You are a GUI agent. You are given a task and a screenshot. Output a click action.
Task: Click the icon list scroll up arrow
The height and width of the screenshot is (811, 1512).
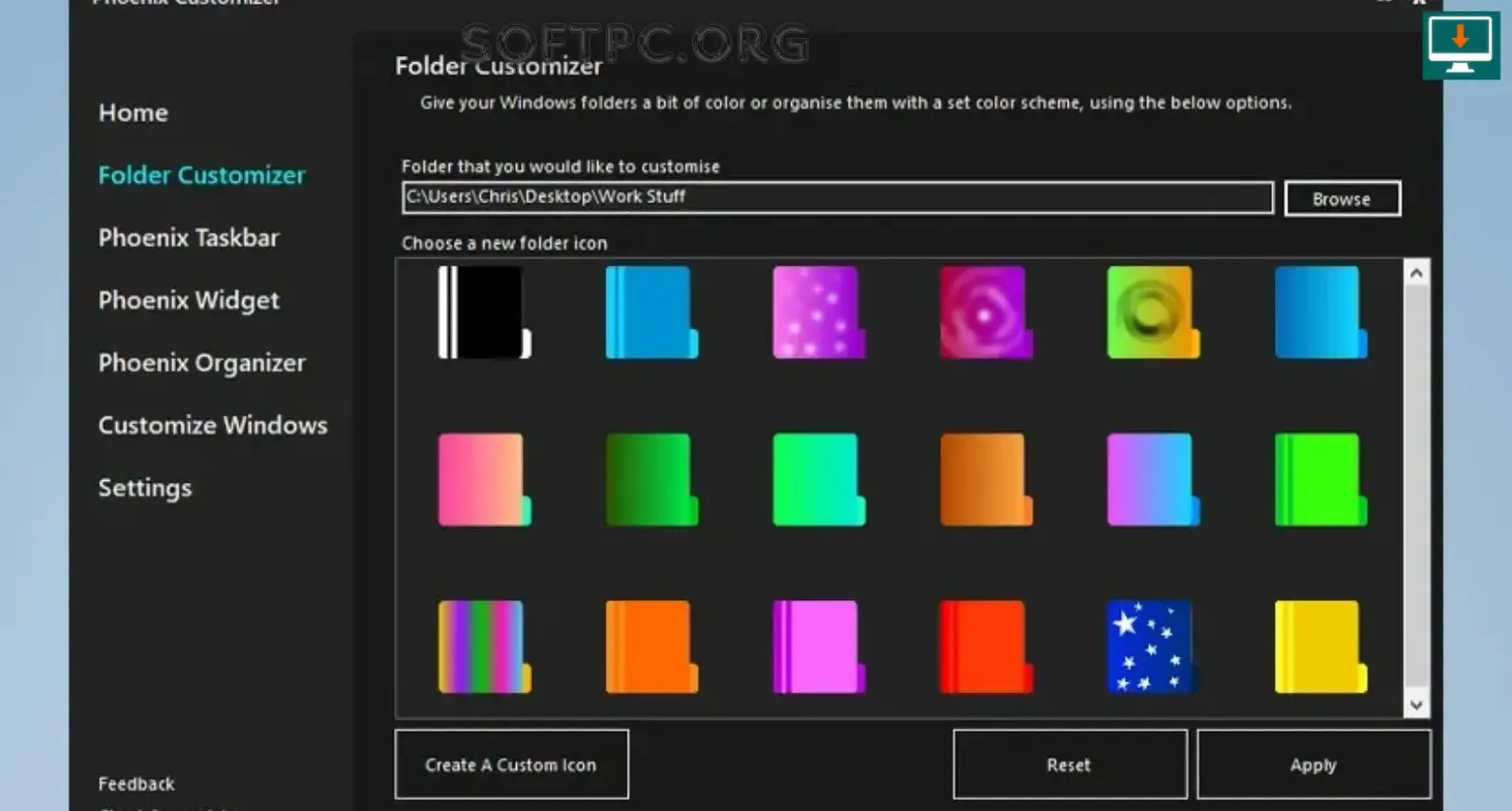1416,273
